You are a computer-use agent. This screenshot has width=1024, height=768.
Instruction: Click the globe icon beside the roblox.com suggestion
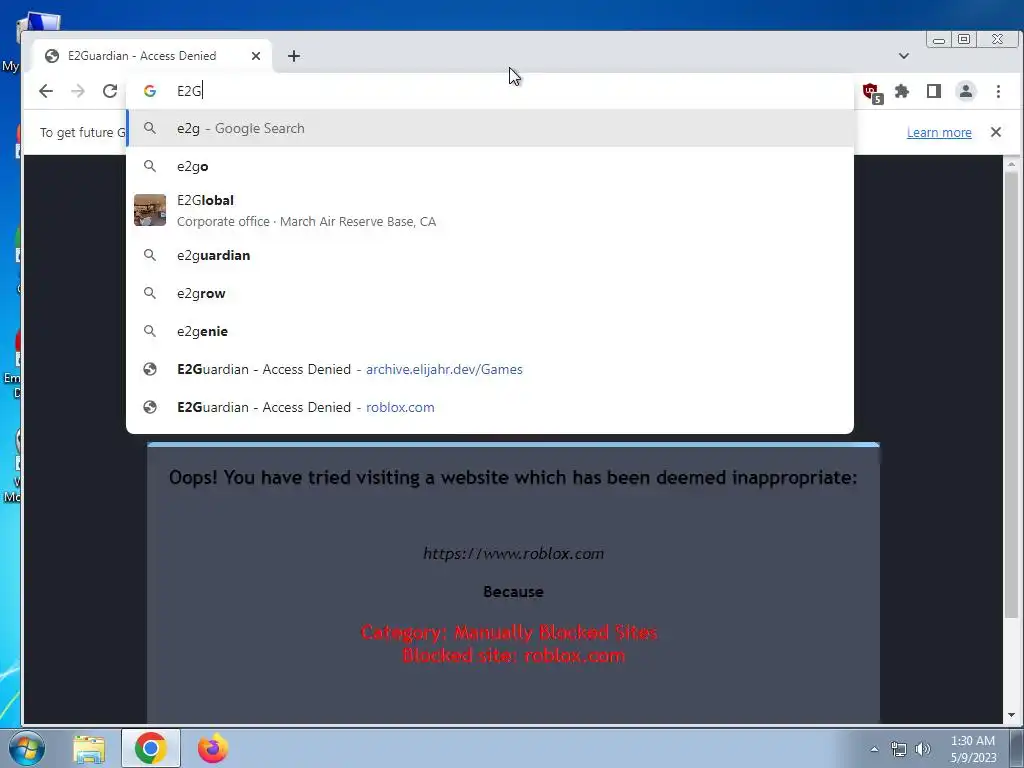150,407
